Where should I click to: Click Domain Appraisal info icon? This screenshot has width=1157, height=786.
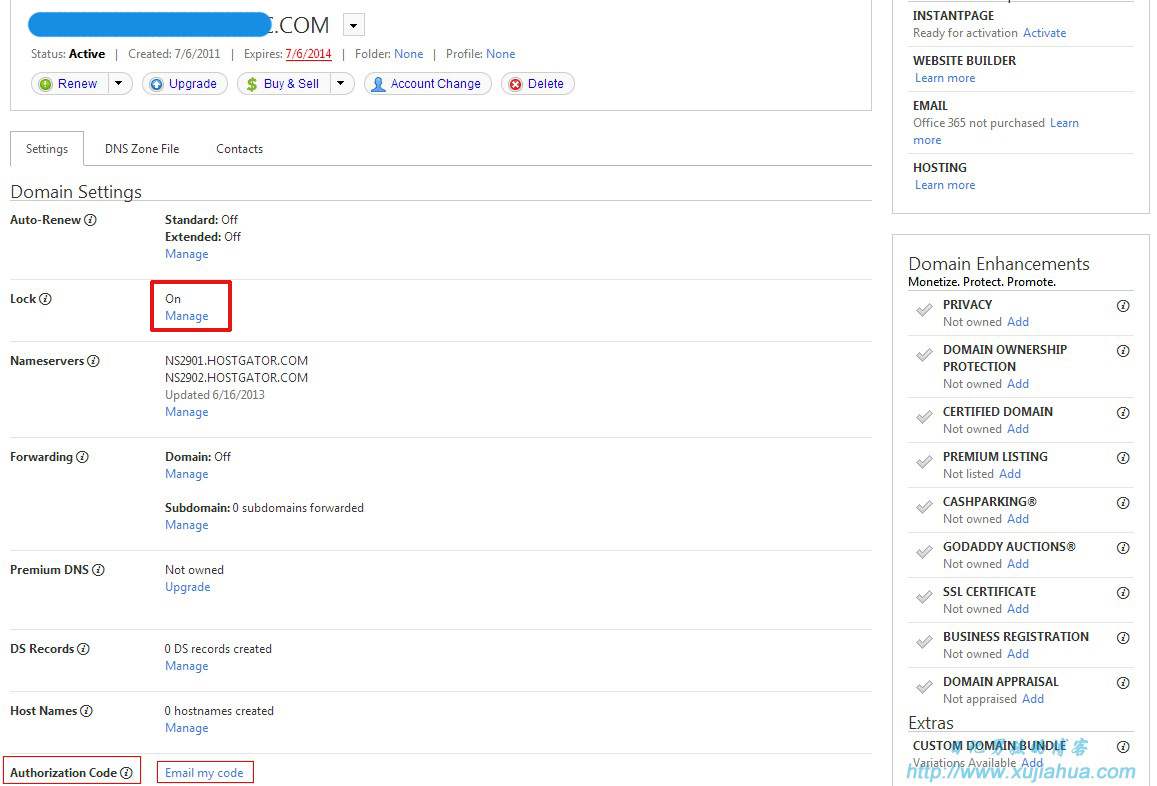pos(1123,683)
